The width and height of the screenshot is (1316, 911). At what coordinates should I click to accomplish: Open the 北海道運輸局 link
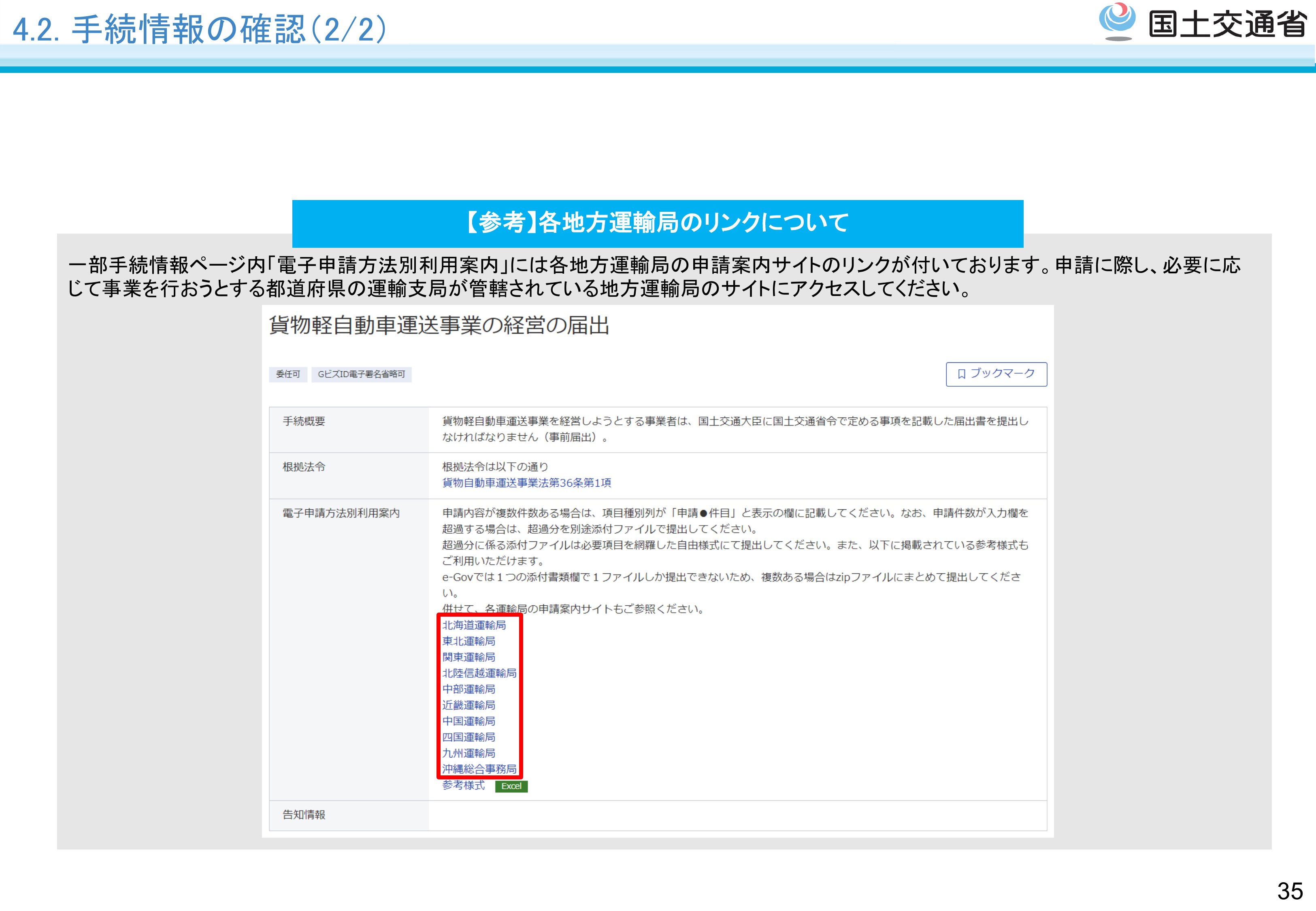pos(474,625)
